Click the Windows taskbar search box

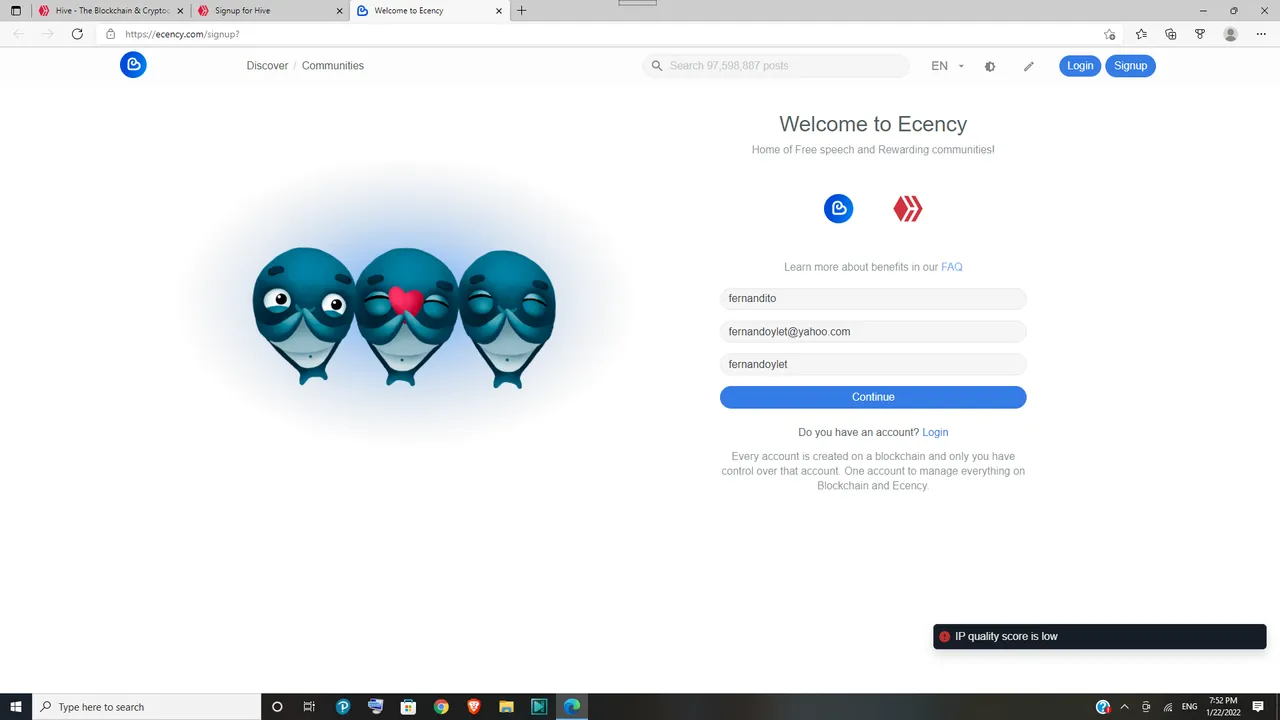pos(146,706)
